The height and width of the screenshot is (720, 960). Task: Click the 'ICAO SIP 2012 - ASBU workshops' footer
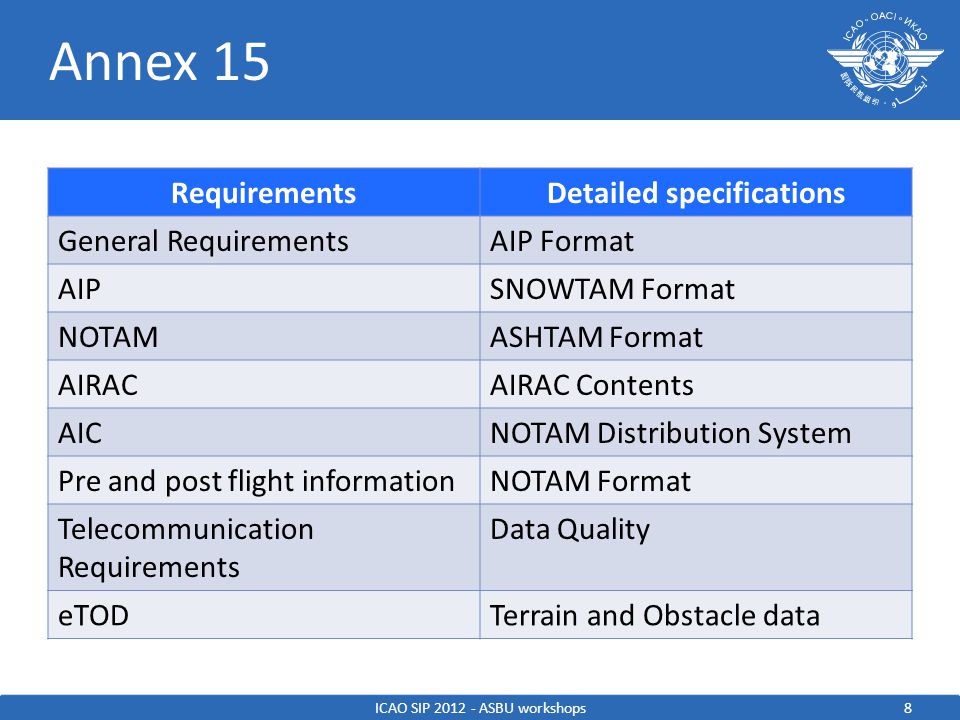click(x=480, y=708)
